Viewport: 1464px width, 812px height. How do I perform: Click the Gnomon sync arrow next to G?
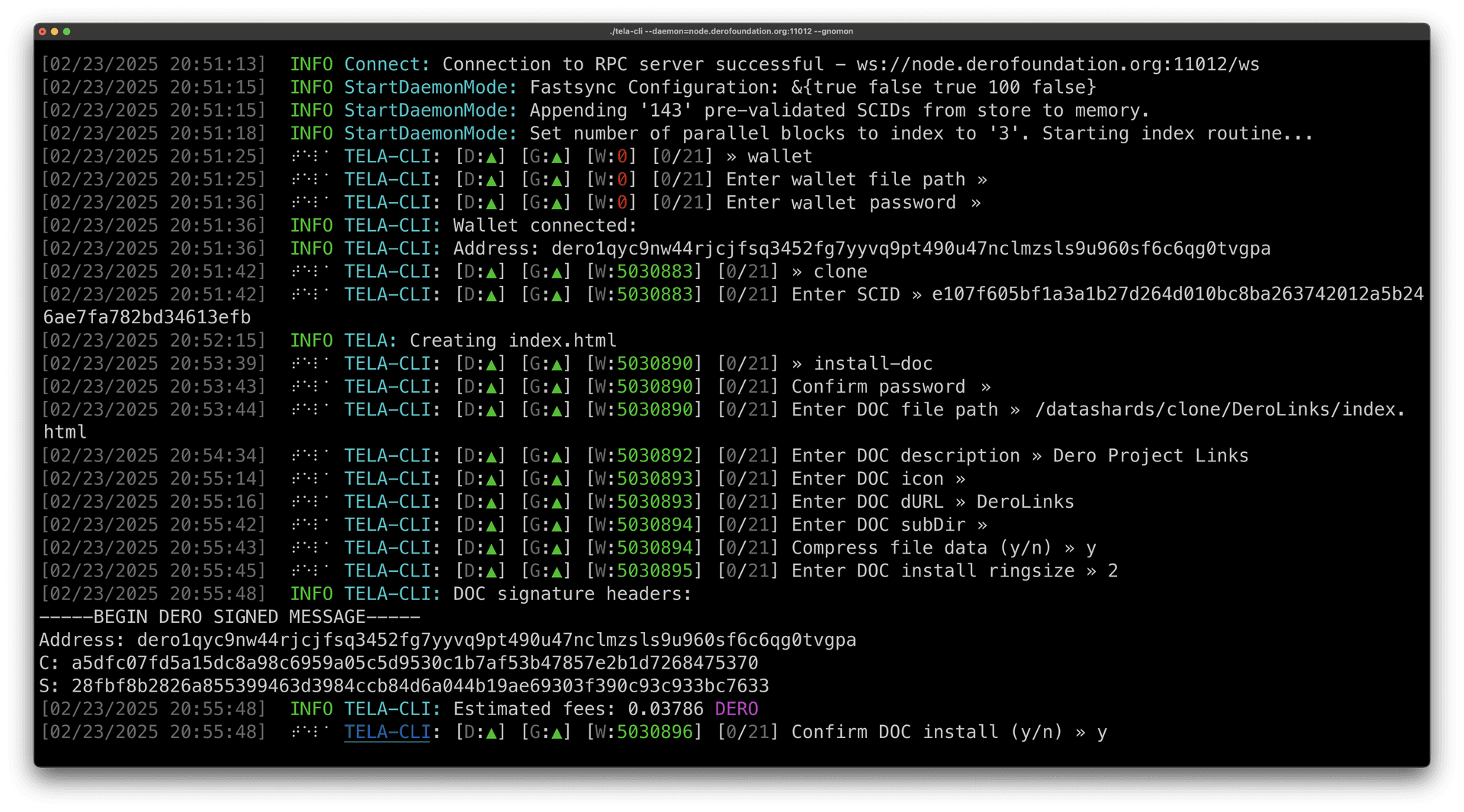click(x=554, y=732)
